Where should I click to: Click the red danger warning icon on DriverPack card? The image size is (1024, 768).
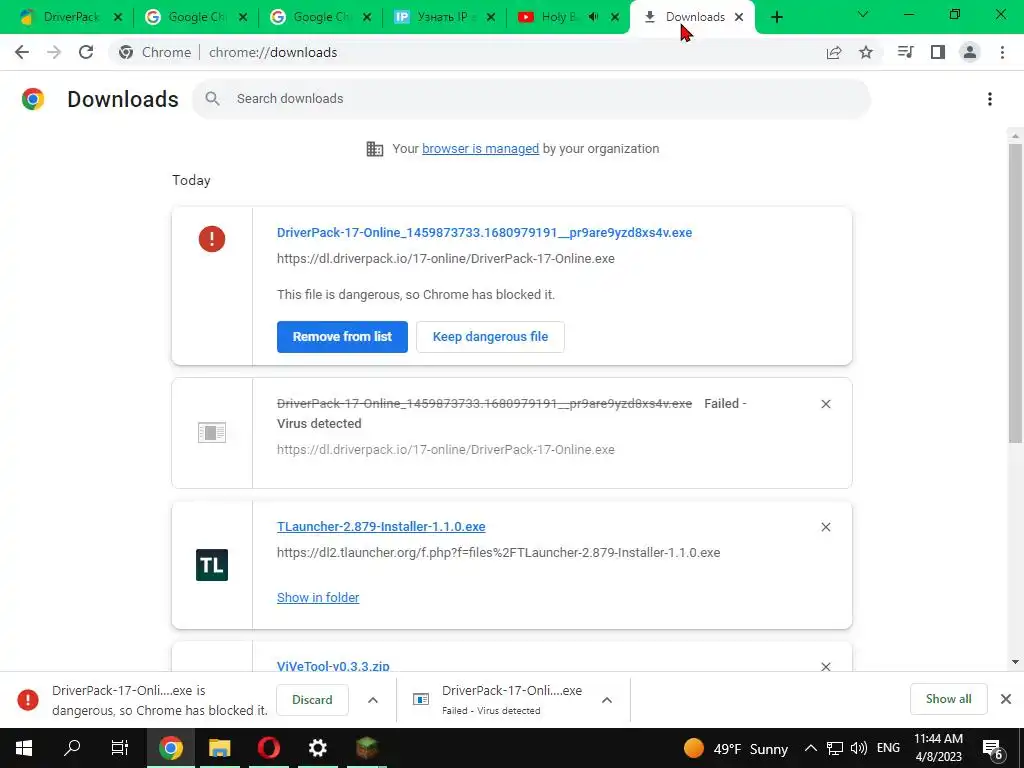(212, 238)
